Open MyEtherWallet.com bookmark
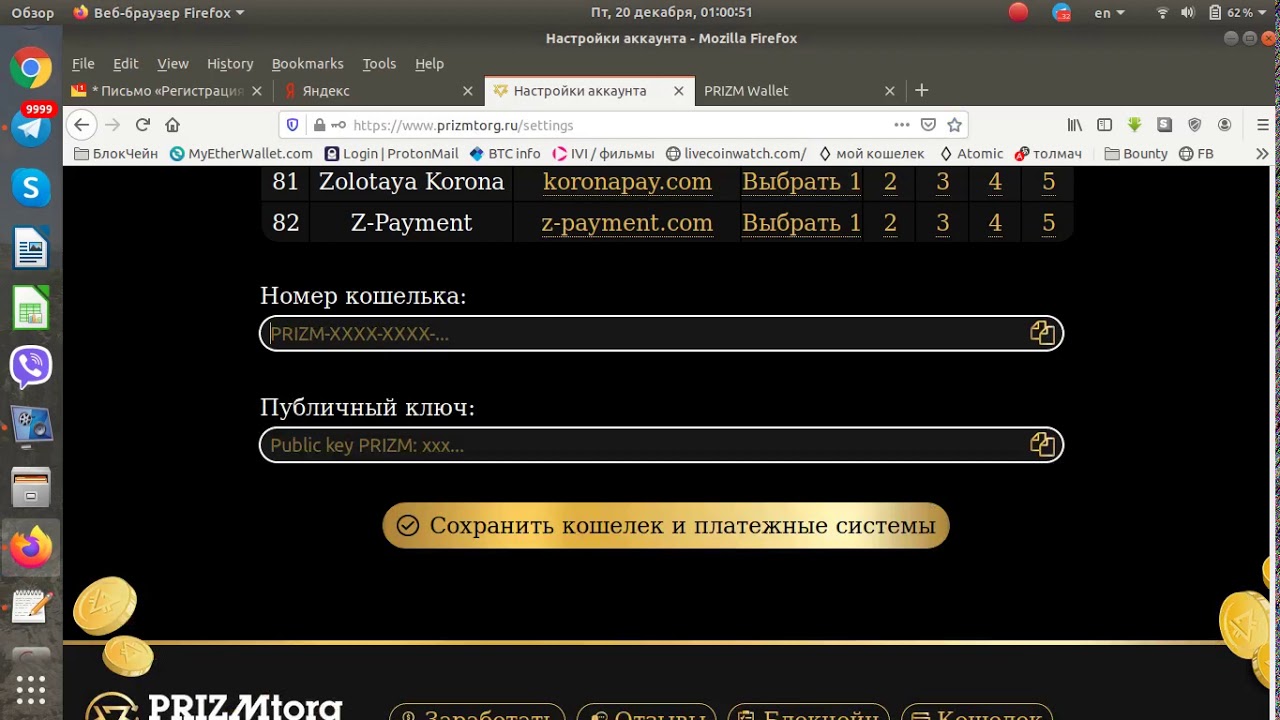Viewport: 1280px width, 720px height. 241,153
